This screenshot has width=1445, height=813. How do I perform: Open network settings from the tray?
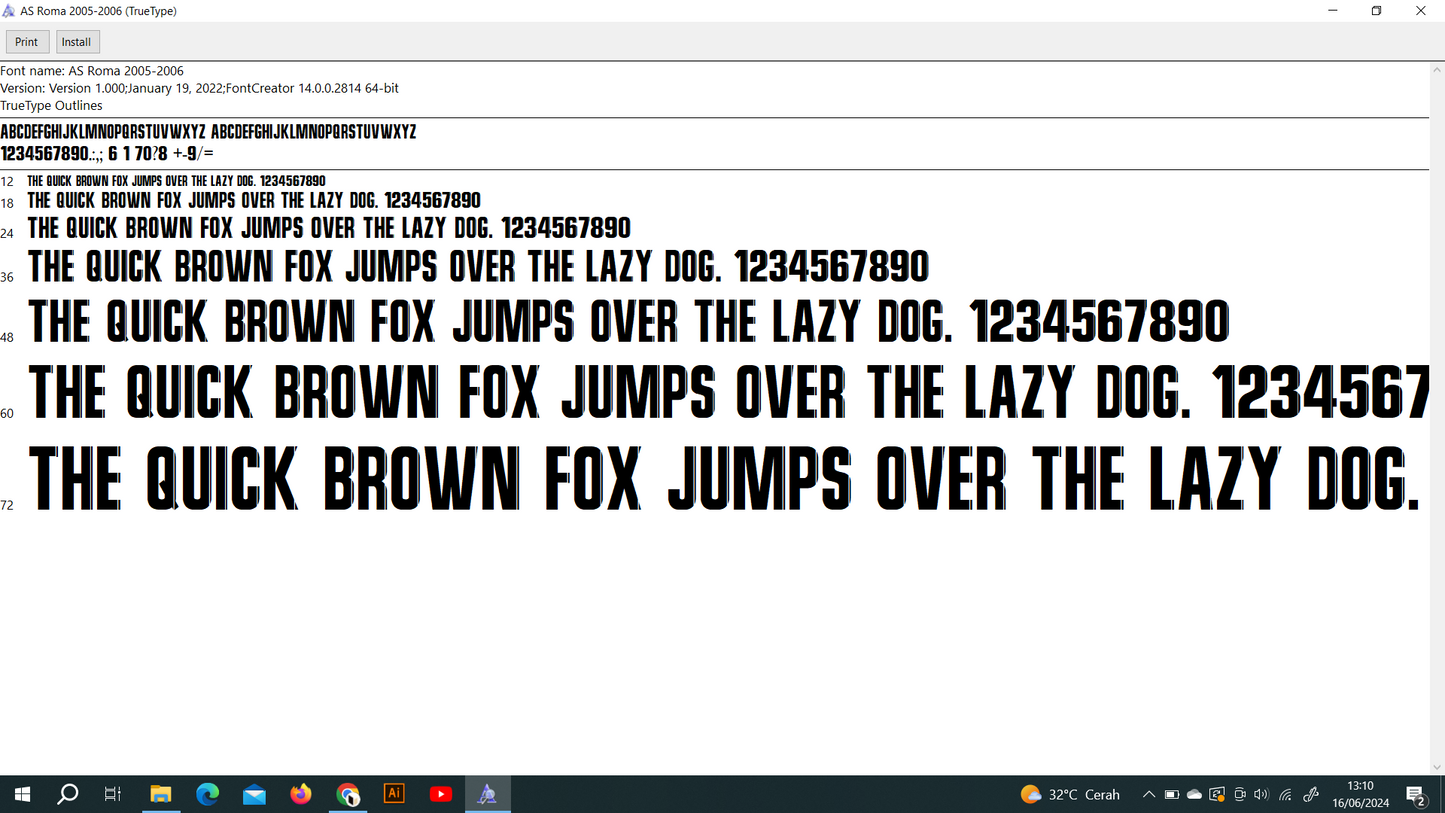[x=1286, y=794]
